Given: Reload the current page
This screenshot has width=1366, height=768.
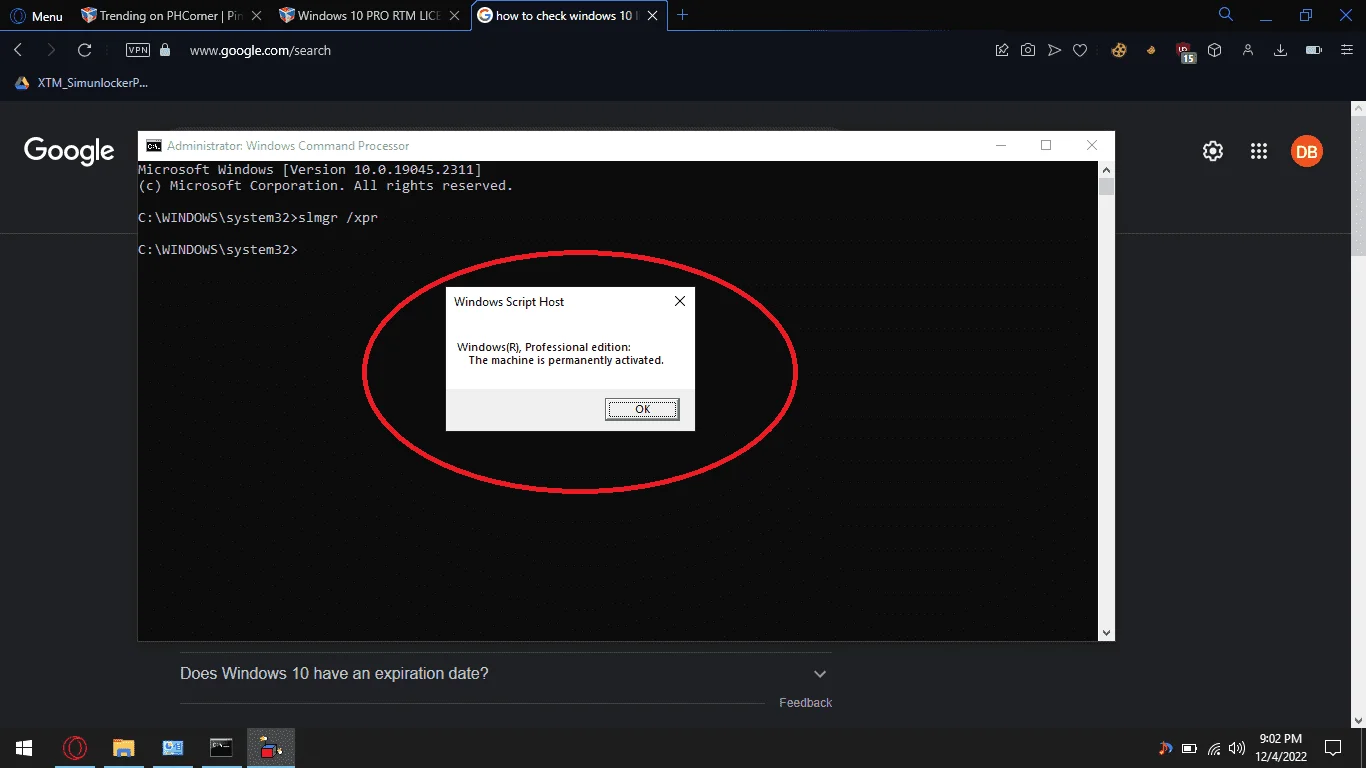Looking at the screenshot, I should 85,50.
